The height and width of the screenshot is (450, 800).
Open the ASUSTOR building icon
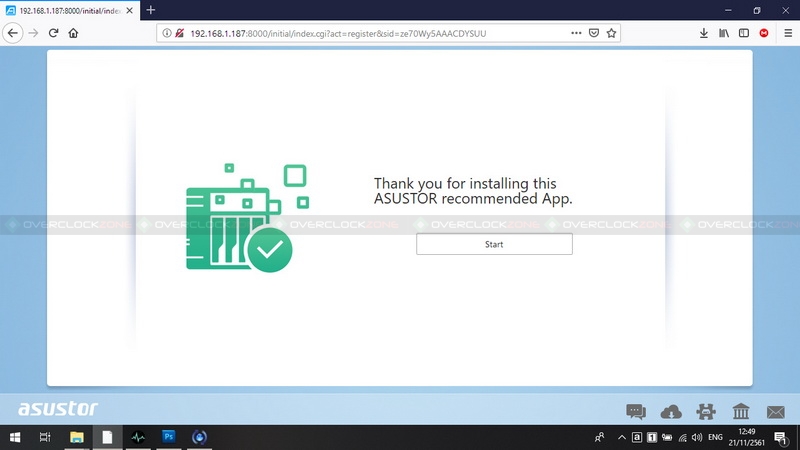[741, 411]
